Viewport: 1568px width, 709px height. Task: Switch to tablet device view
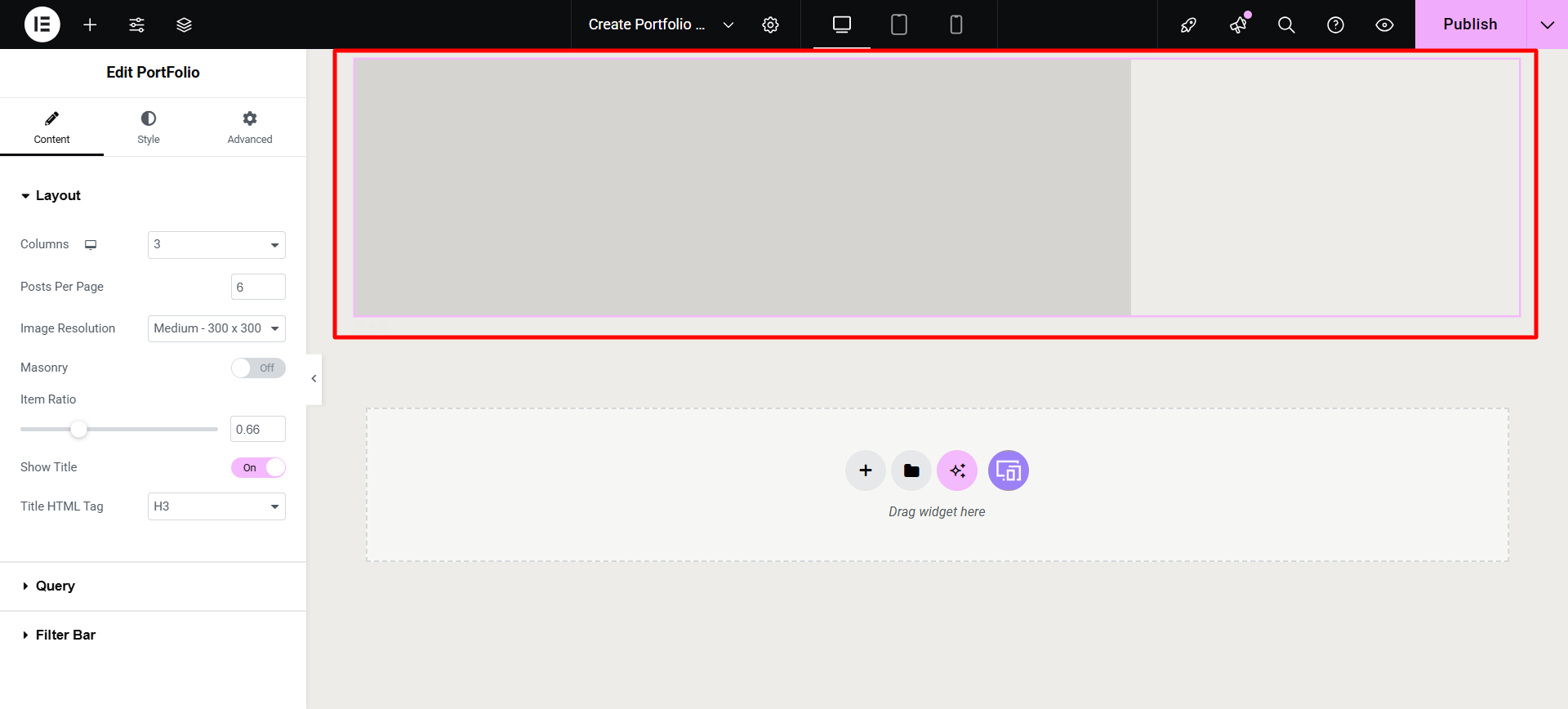coord(899,25)
